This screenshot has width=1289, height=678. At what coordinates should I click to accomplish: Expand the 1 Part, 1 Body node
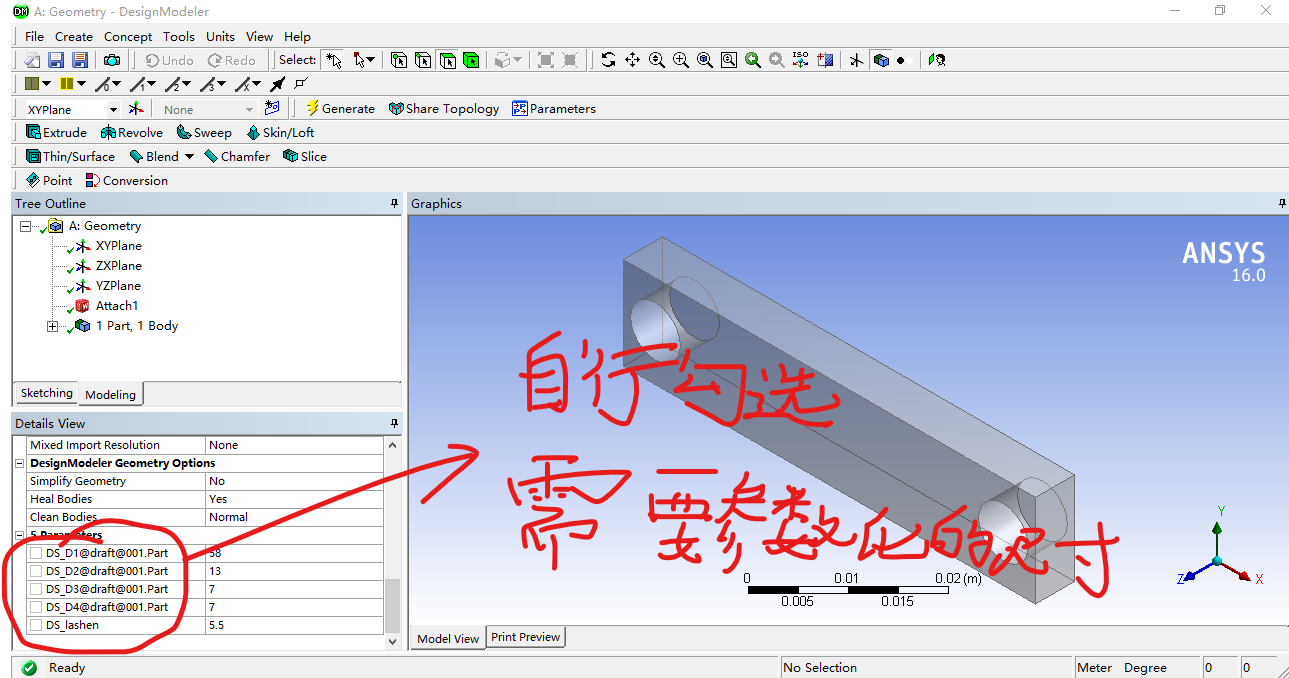[x=53, y=325]
